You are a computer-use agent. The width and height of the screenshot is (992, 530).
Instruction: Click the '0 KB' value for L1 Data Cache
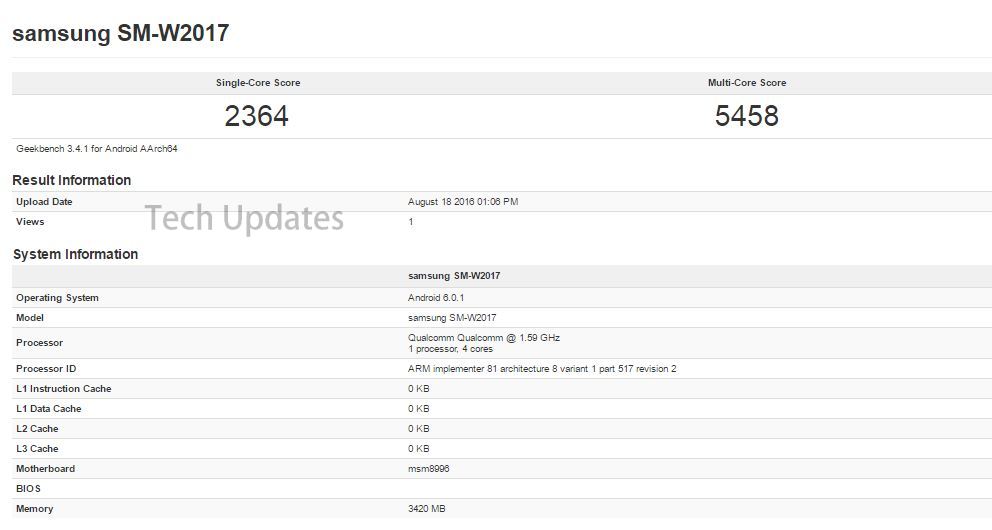pos(419,409)
